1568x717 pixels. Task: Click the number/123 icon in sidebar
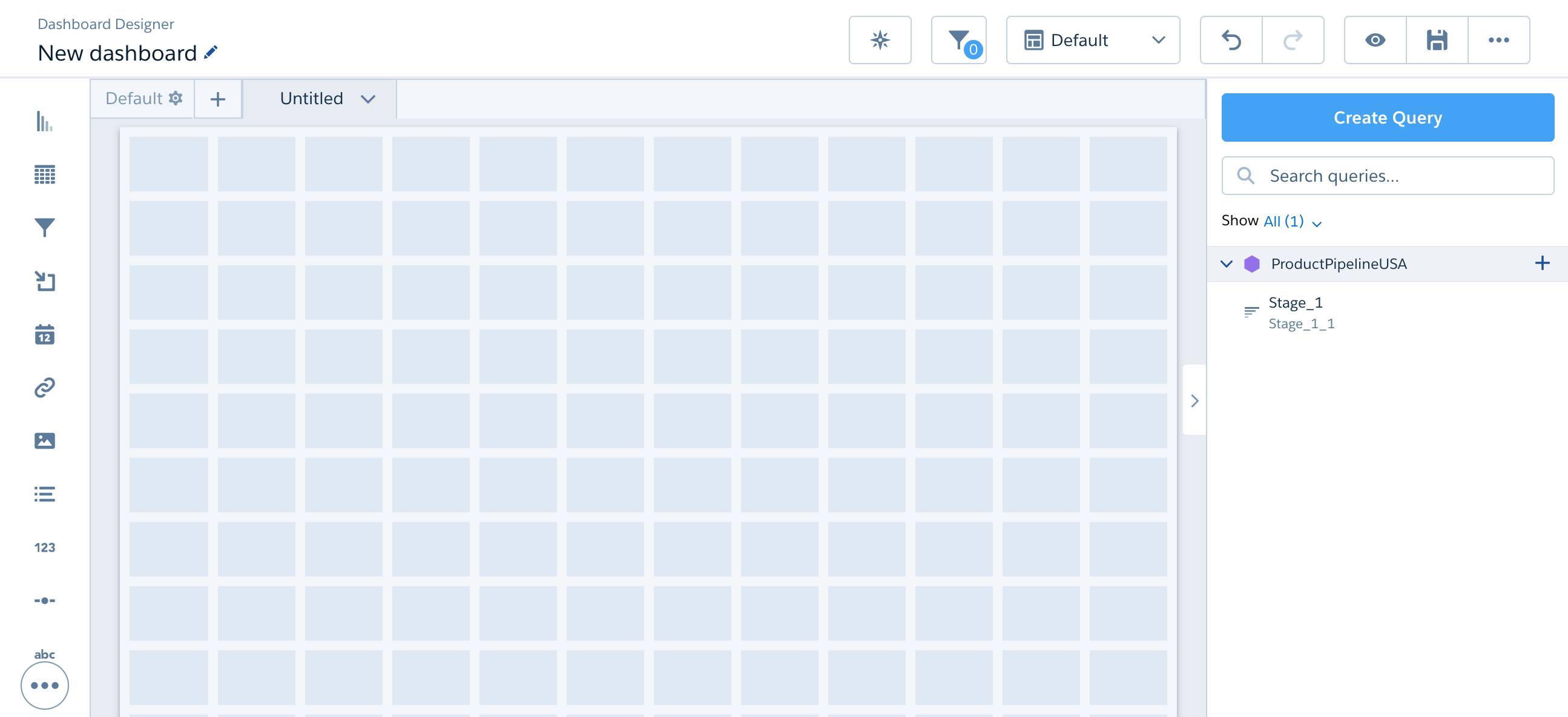click(44, 547)
